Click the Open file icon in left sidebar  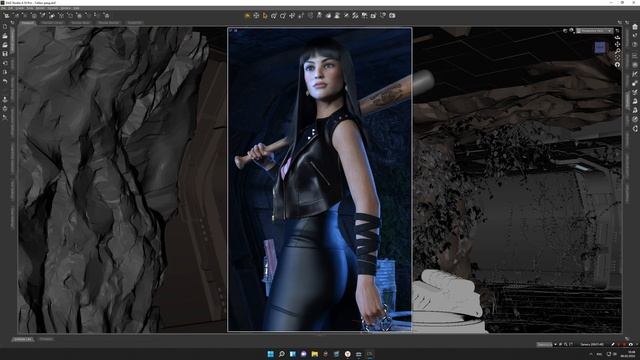point(5,36)
